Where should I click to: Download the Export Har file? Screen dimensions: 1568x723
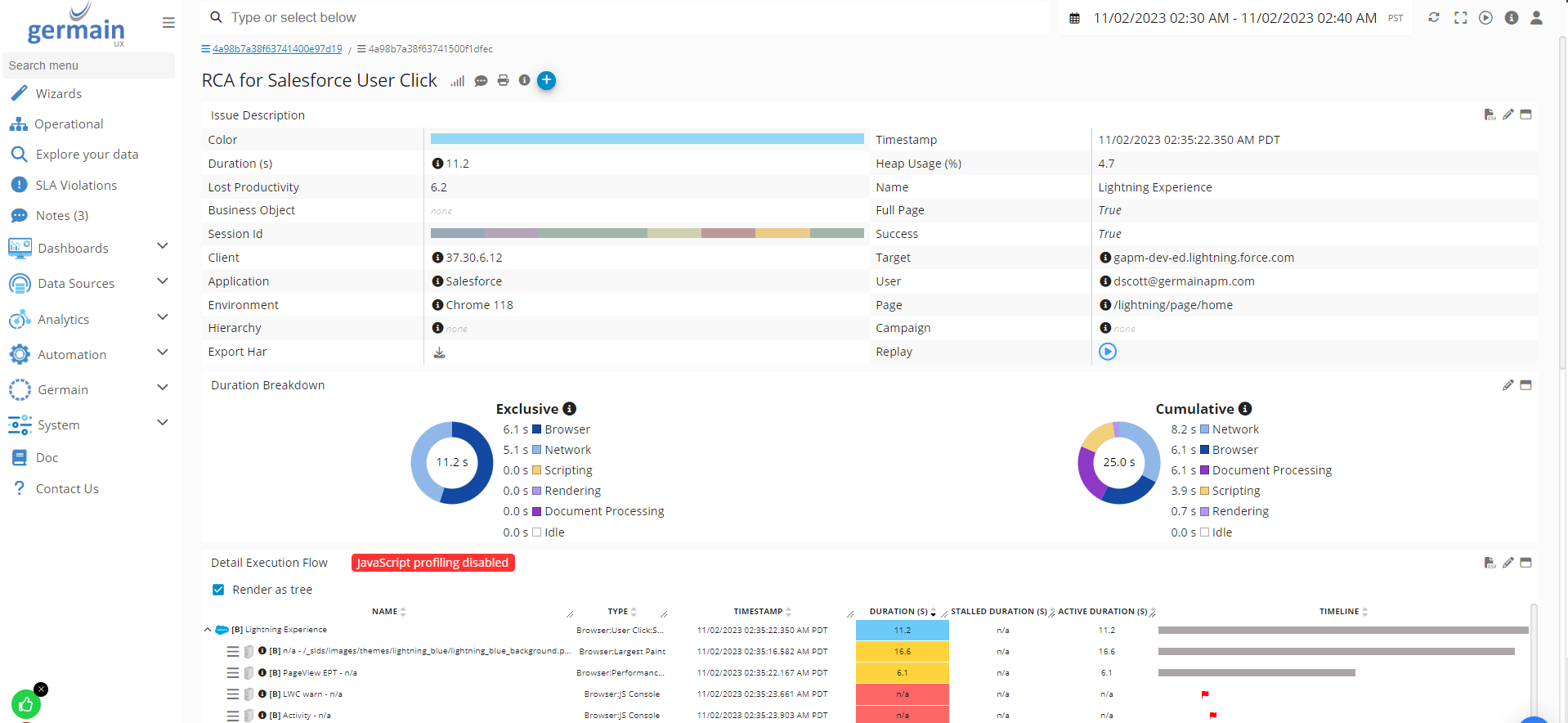click(439, 353)
